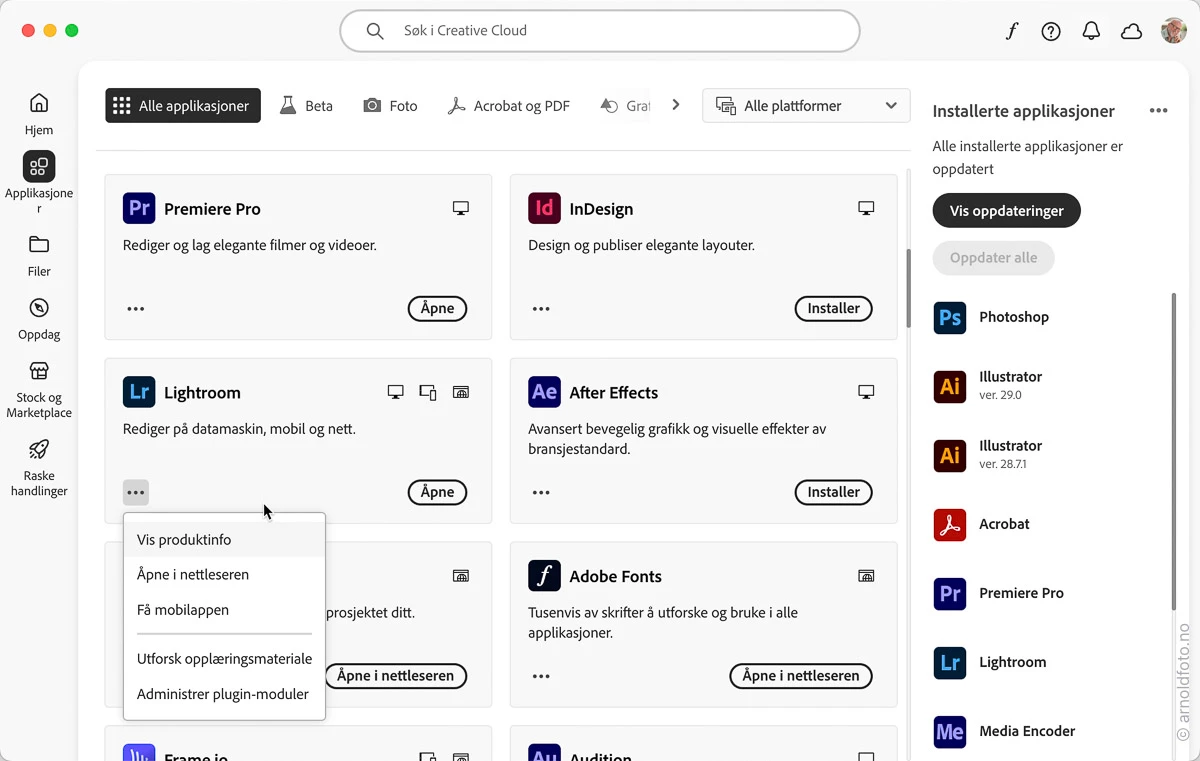Select the Alle applikasjoner tab
The width and height of the screenshot is (1200, 761).
[x=183, y=106]
